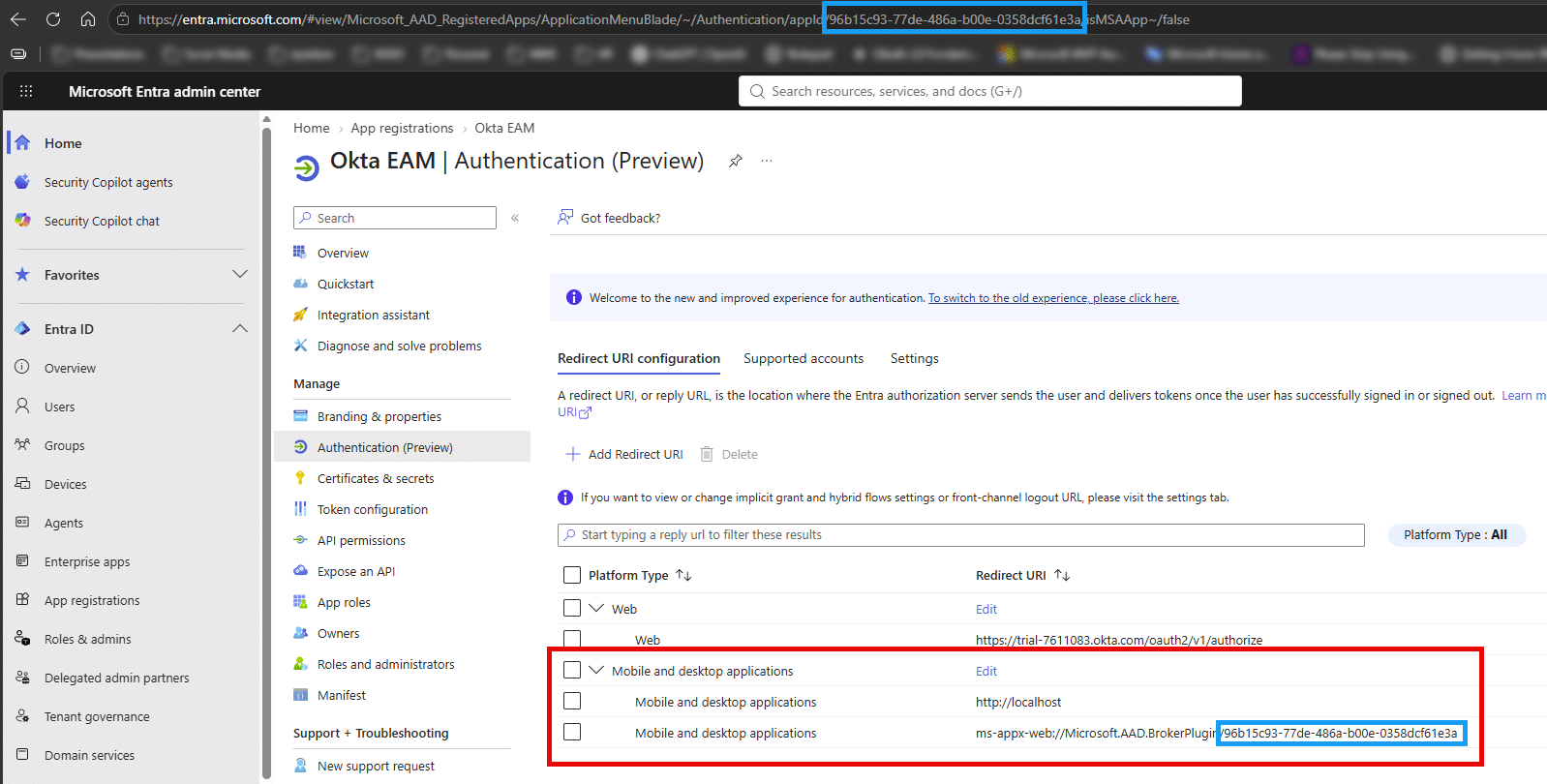Open Expose an API

coord(356,571)
